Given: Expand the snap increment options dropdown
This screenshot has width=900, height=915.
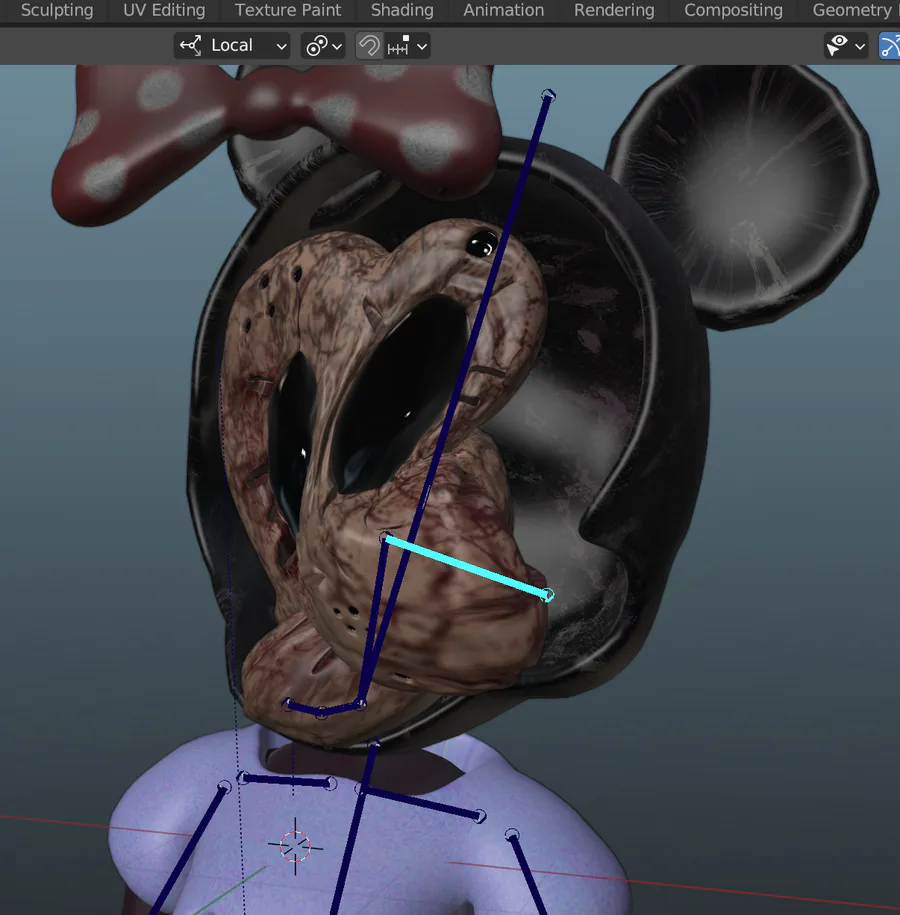Looking at the screenshot, I should 408,46.
